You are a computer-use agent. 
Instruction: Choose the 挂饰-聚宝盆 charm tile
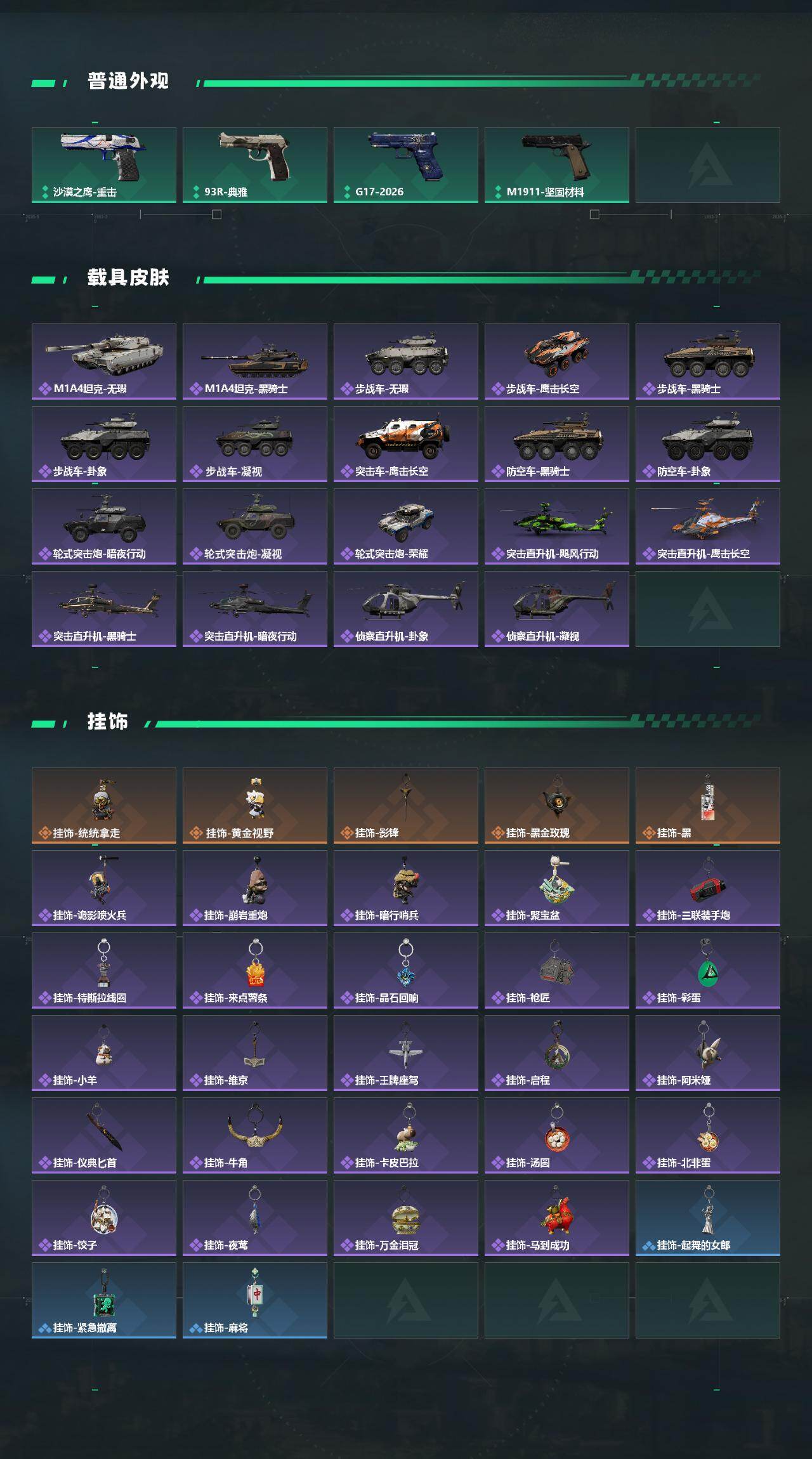[x=557, y=888]
